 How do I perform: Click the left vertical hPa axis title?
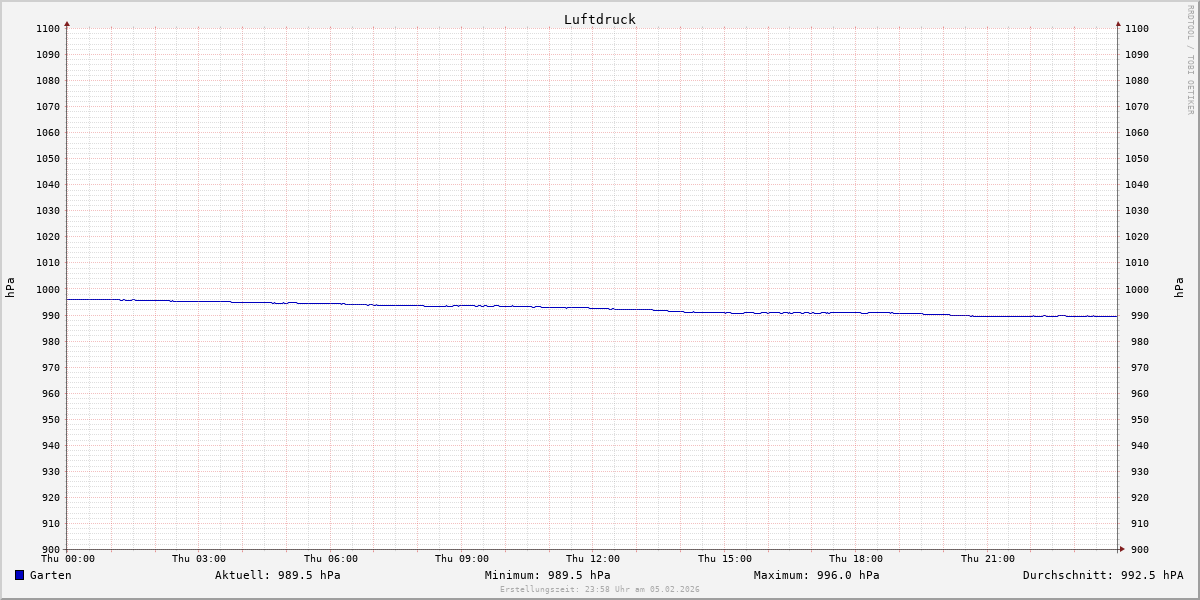10,288
